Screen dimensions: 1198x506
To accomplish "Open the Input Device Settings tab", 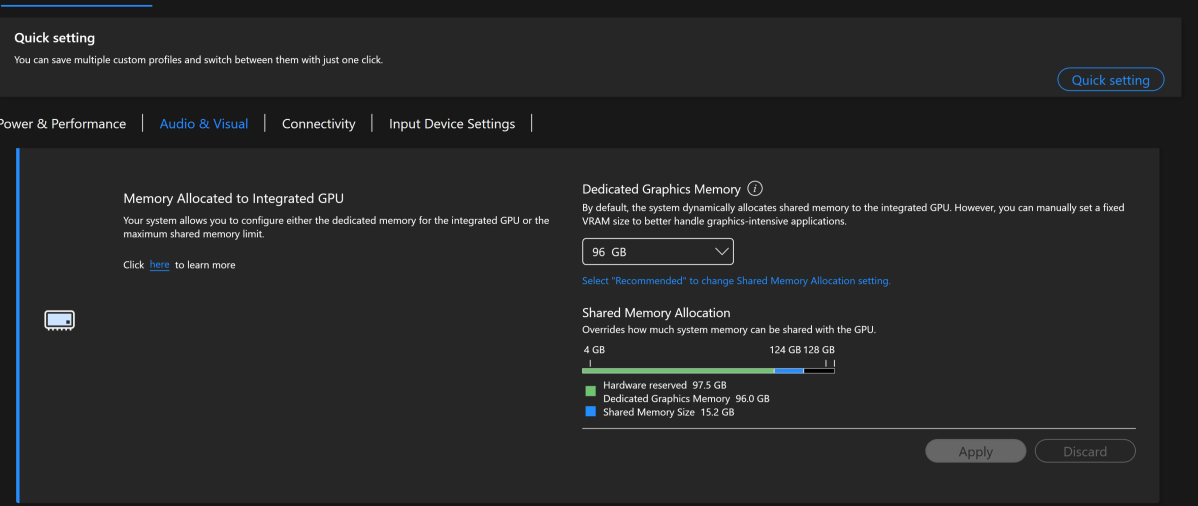I will 452,124.
